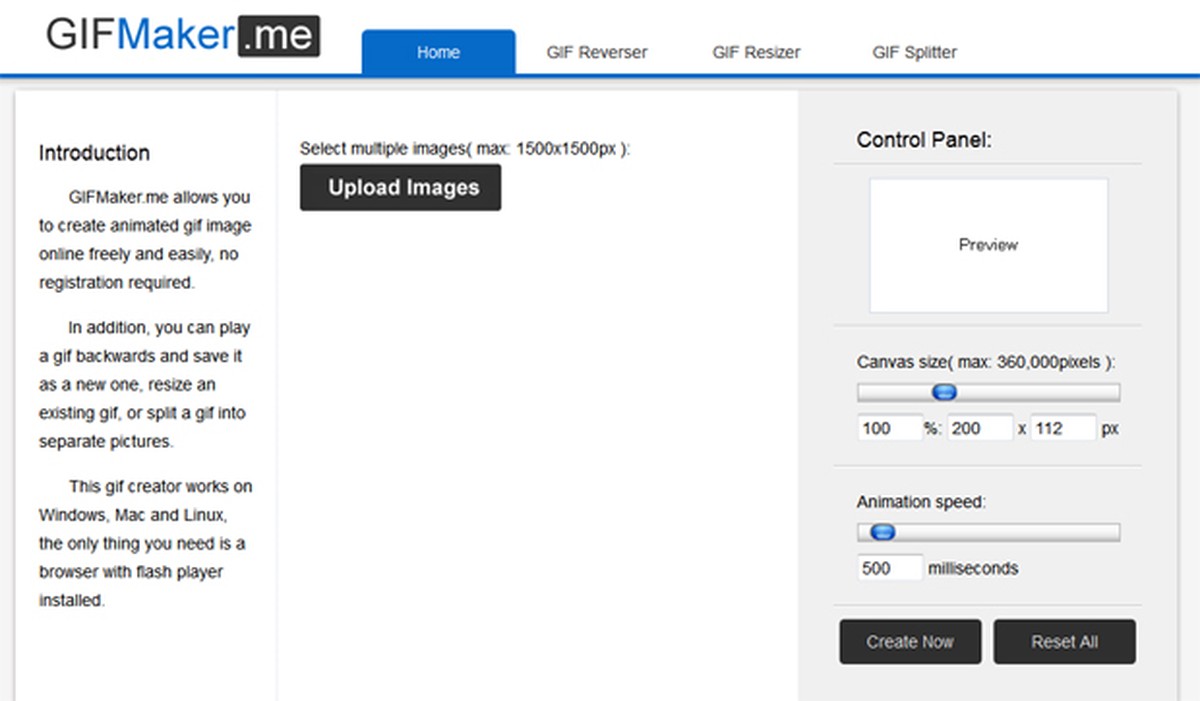Screen dimensions: 1200x701
Task: Click the Introduction heading
Action: click(94, 153)
